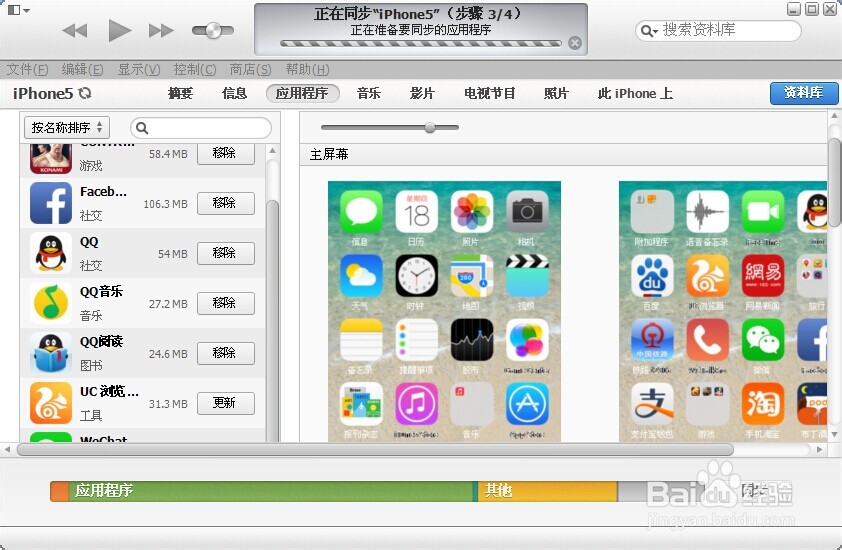Screen dimensions: 842x550
Task: Select the Calendar icon showing 18
Action: coord(417,211)
